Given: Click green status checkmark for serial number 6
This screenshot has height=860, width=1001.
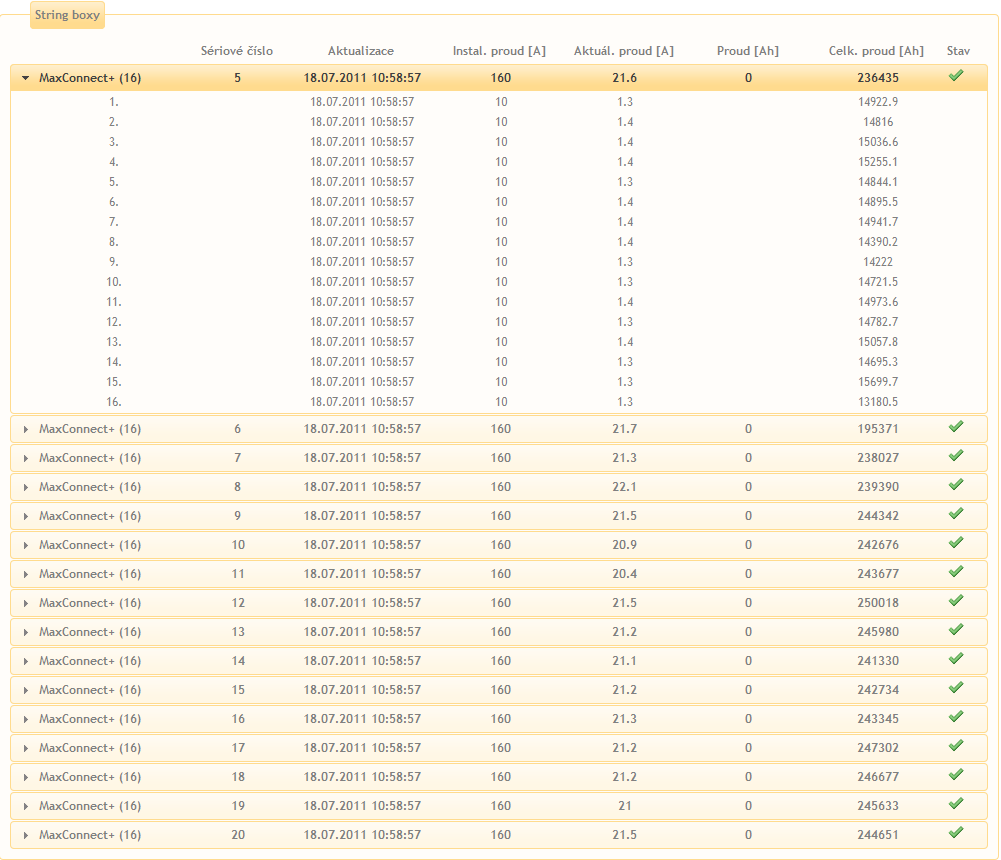Looking at the screenshot, I should coord(956,428).
